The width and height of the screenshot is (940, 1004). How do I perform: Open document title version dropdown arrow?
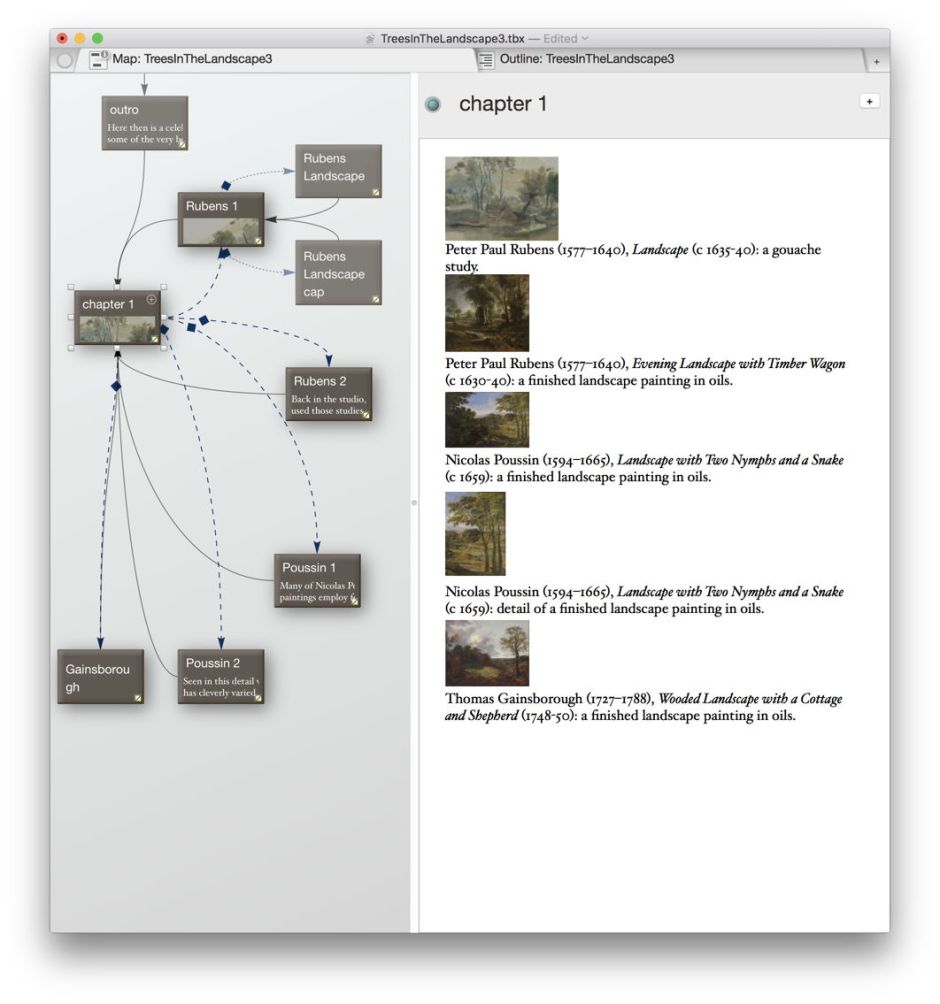tap(585, 38)
